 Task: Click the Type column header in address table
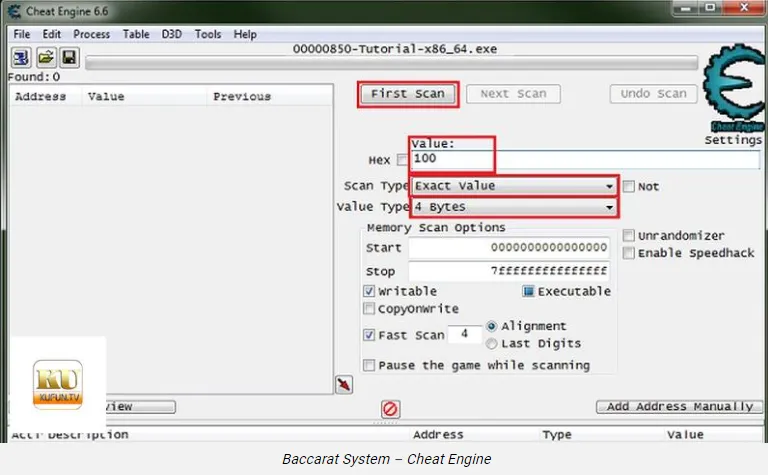click(557, 435)
